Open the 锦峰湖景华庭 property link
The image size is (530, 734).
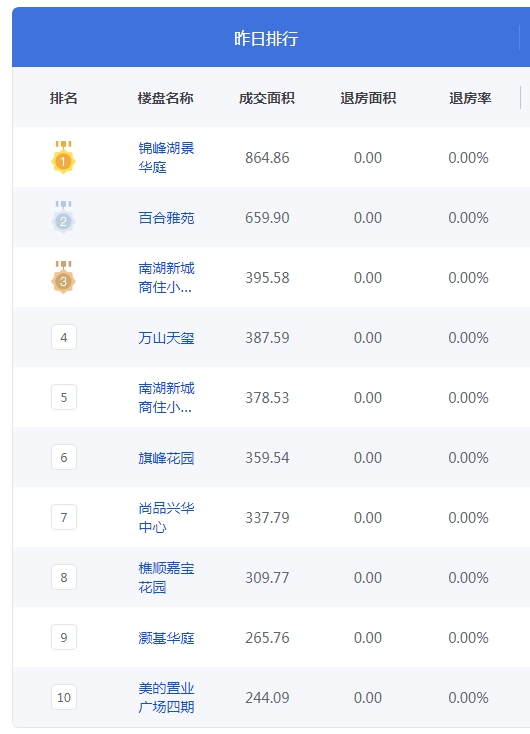tap(166, 158)
